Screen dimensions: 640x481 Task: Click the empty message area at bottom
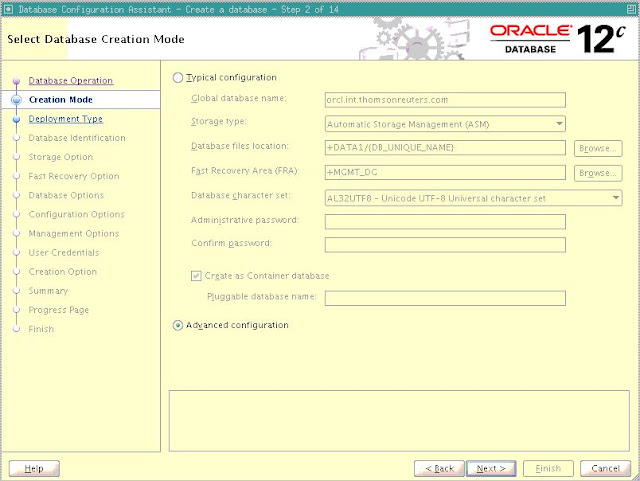tap(399, 421)
